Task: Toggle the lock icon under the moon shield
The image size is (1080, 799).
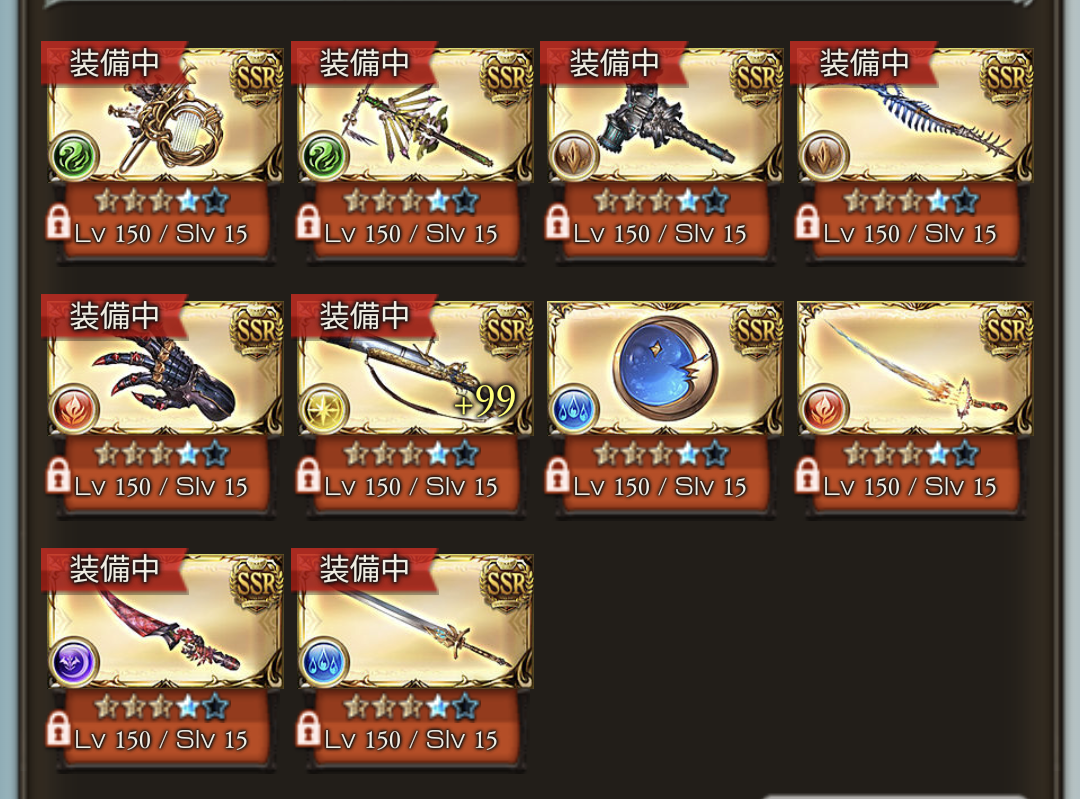Action: [x=557, y=475]
